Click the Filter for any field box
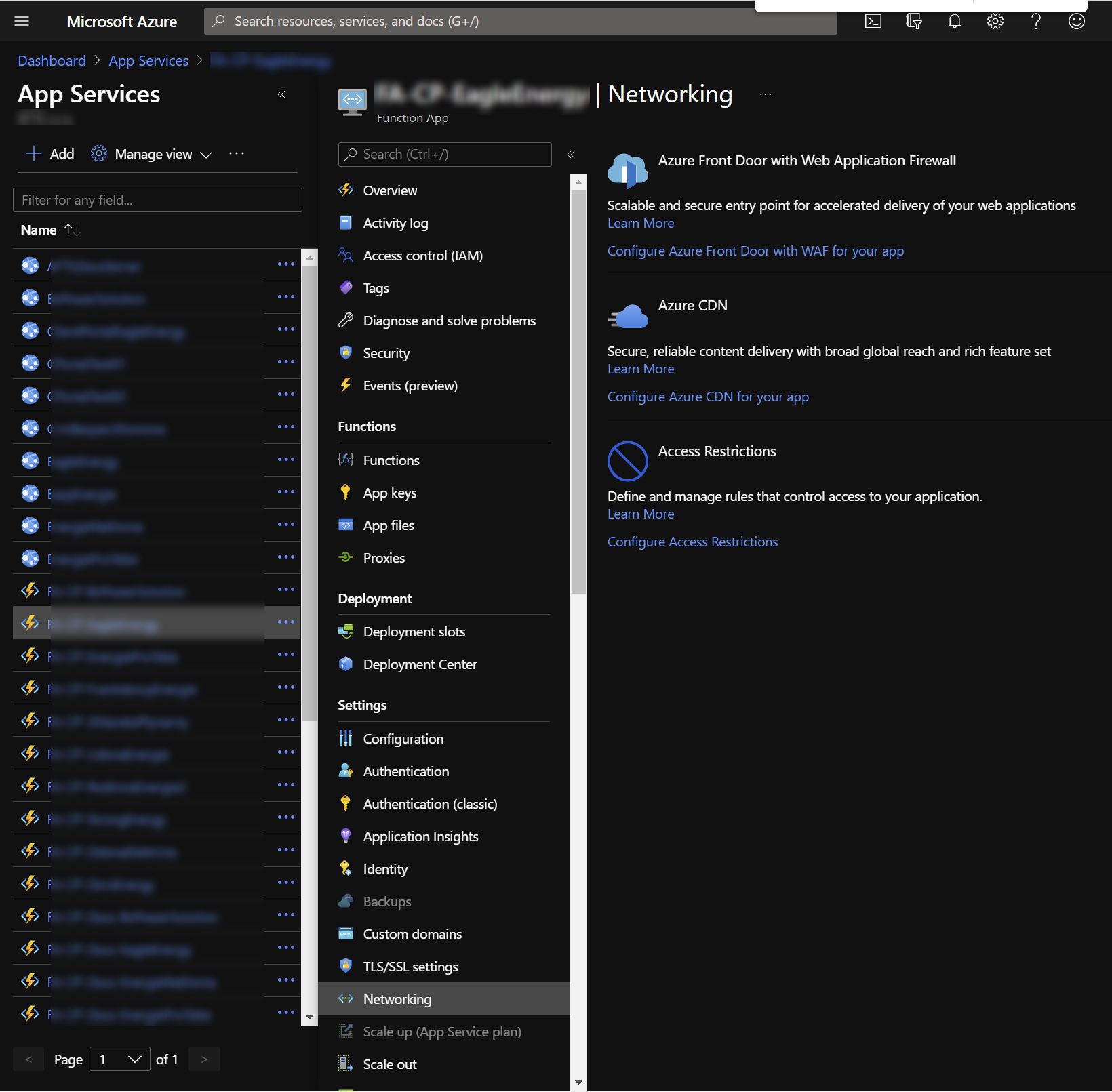1112x1092 pixels. tap(157, 200)
